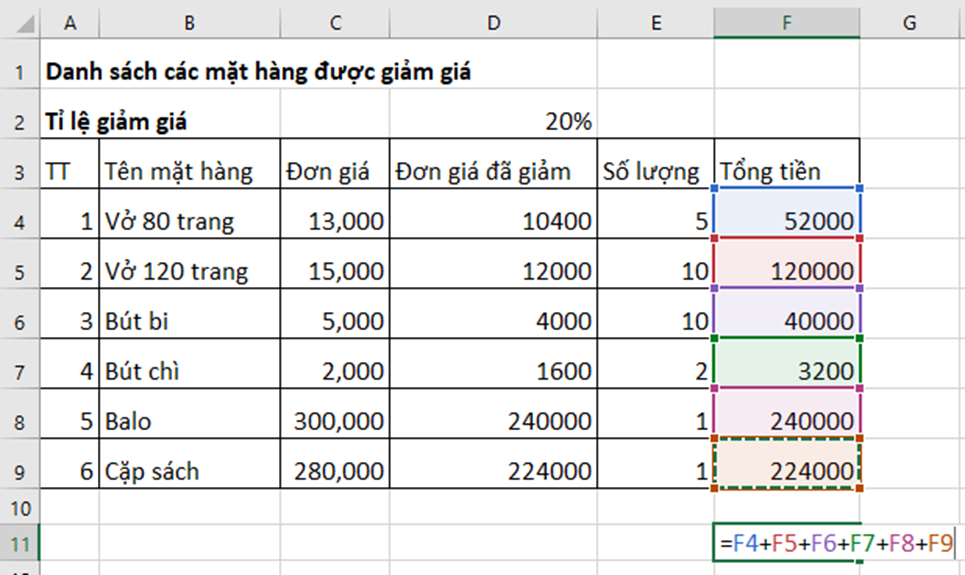Click title 'Danh sách các mặt hàng được giảm giá'
Screen dimensions: 965x575
(x=258, y=72)
